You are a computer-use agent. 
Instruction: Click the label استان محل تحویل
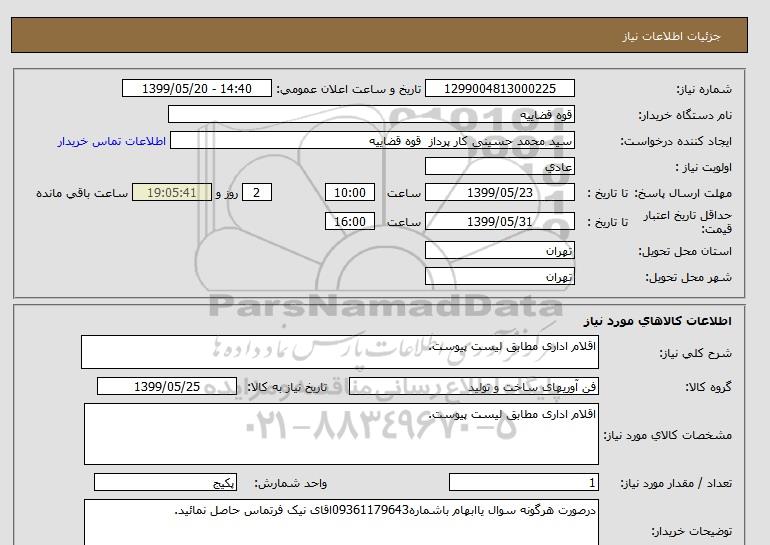685,251
